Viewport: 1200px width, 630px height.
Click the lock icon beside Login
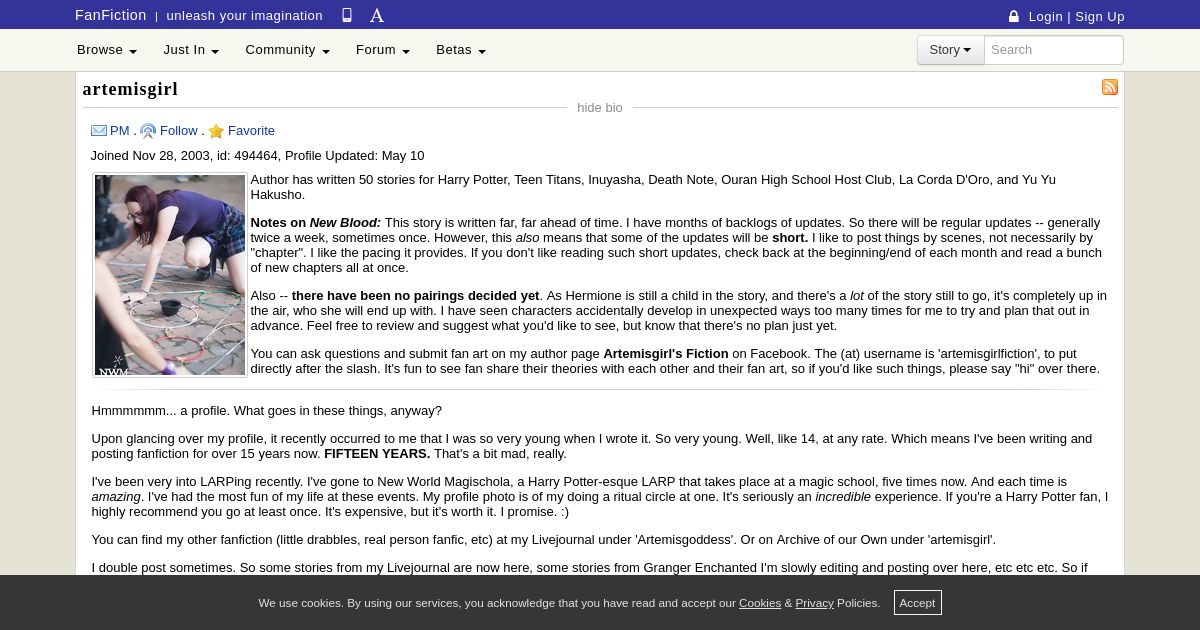[x=1014, y=16]
